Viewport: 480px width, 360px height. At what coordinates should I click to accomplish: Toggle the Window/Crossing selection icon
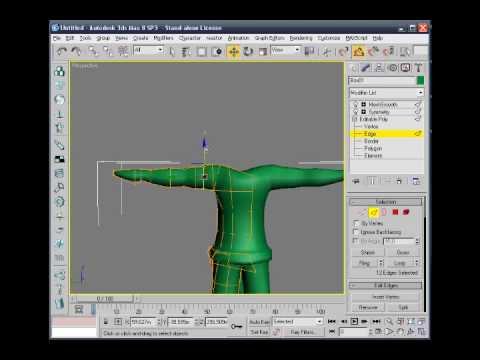point(217,52)
